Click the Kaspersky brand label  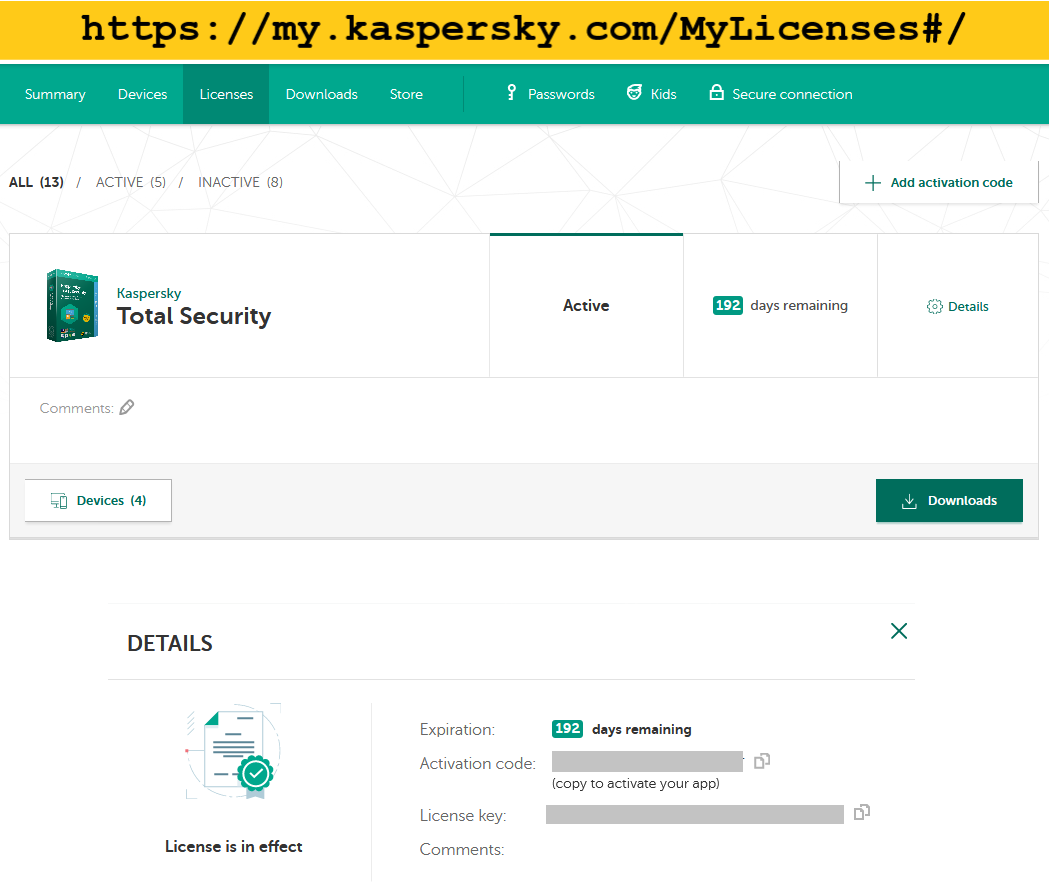tap(149, 293)
